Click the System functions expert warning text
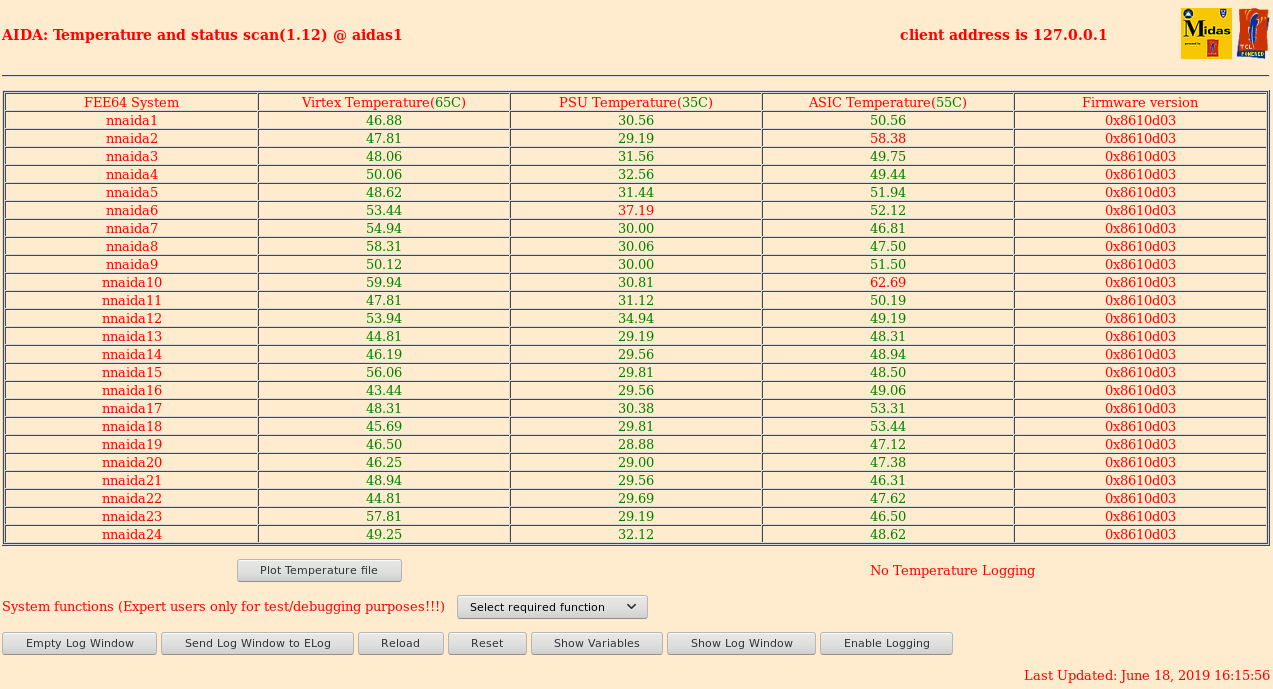 point(223,607)
